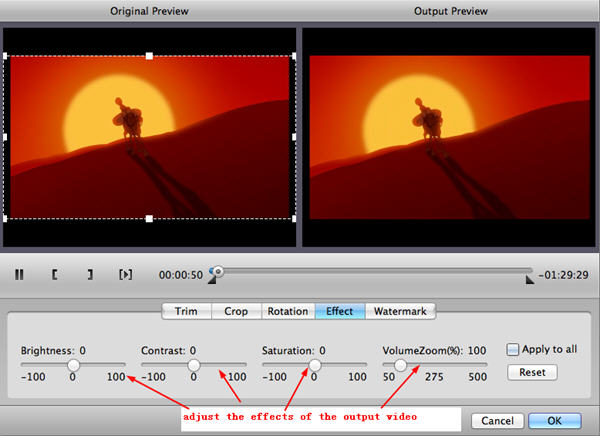Confirm with the OK button

(x=554, y=421)
